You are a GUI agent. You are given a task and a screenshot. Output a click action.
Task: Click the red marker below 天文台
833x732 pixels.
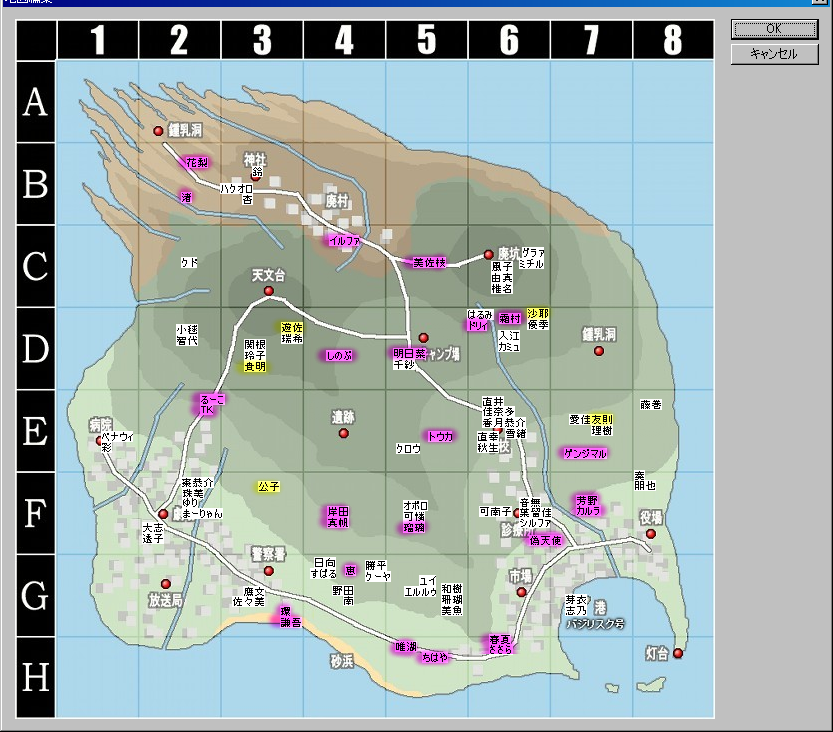point(269,291)
